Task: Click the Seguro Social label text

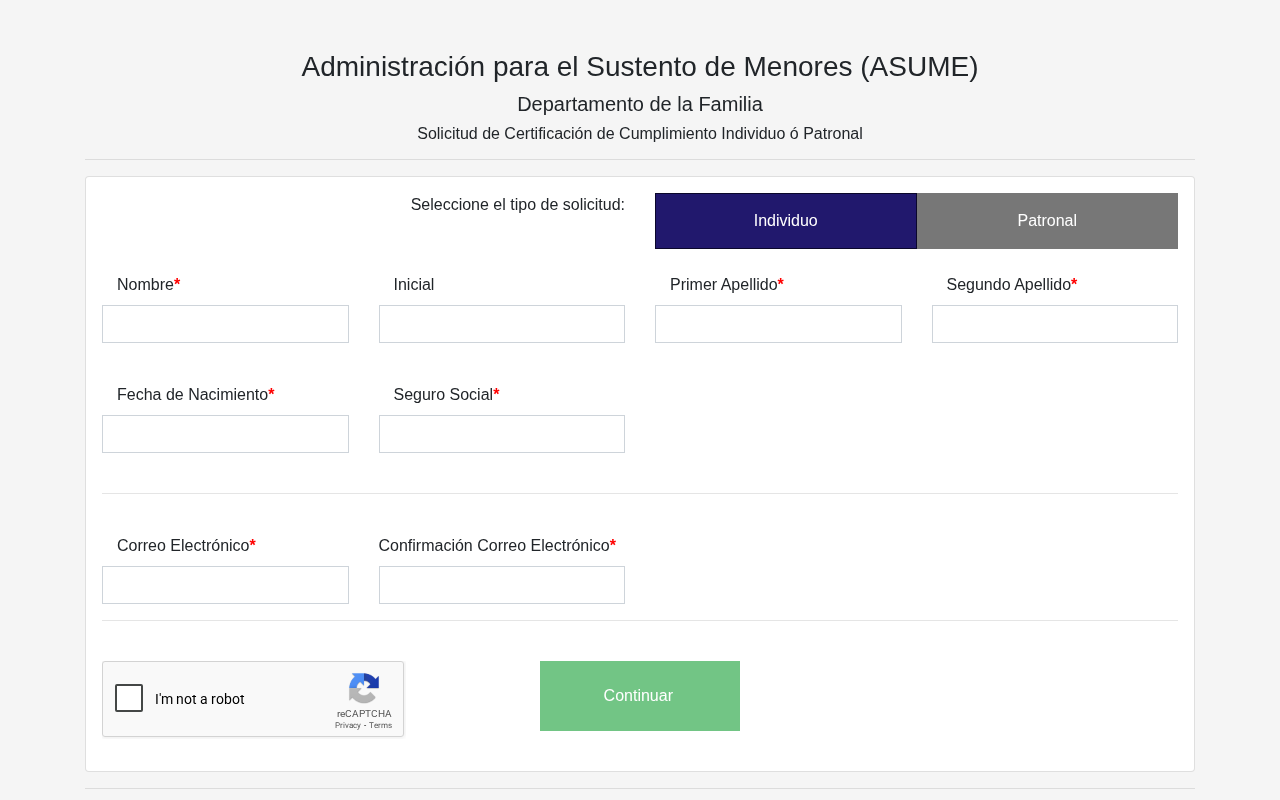Action: tap(443, 395)
